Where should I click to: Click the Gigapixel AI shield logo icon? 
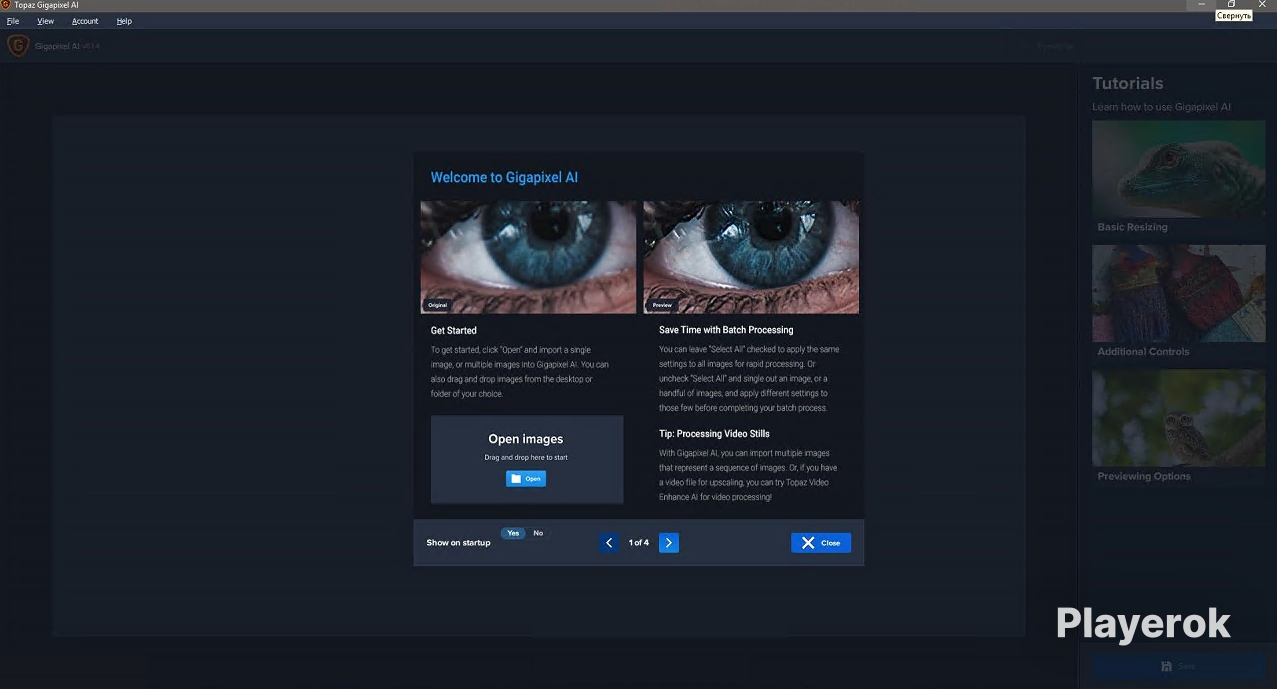point(18,46)
